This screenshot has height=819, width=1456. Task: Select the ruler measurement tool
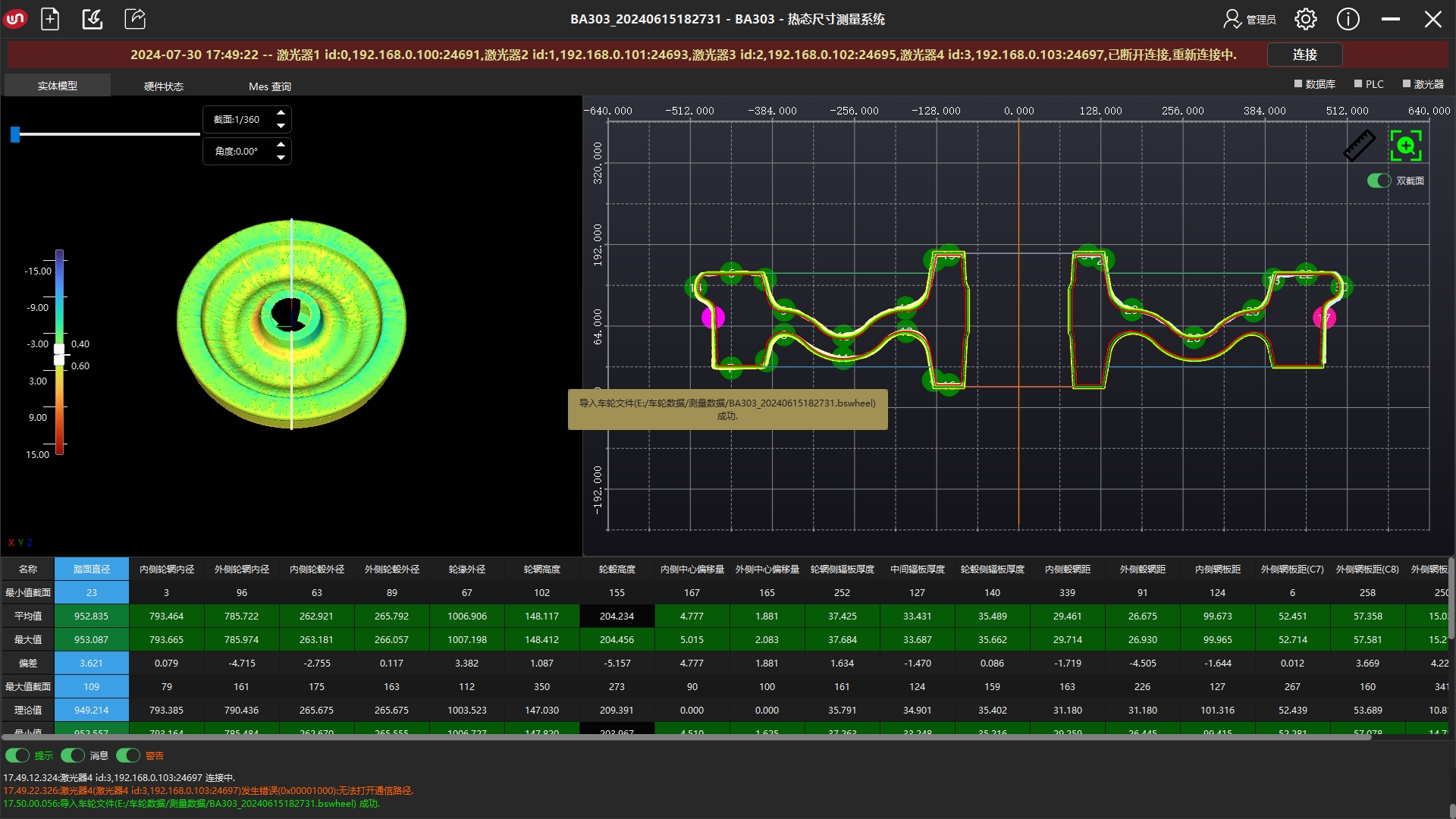[1359, 146]
